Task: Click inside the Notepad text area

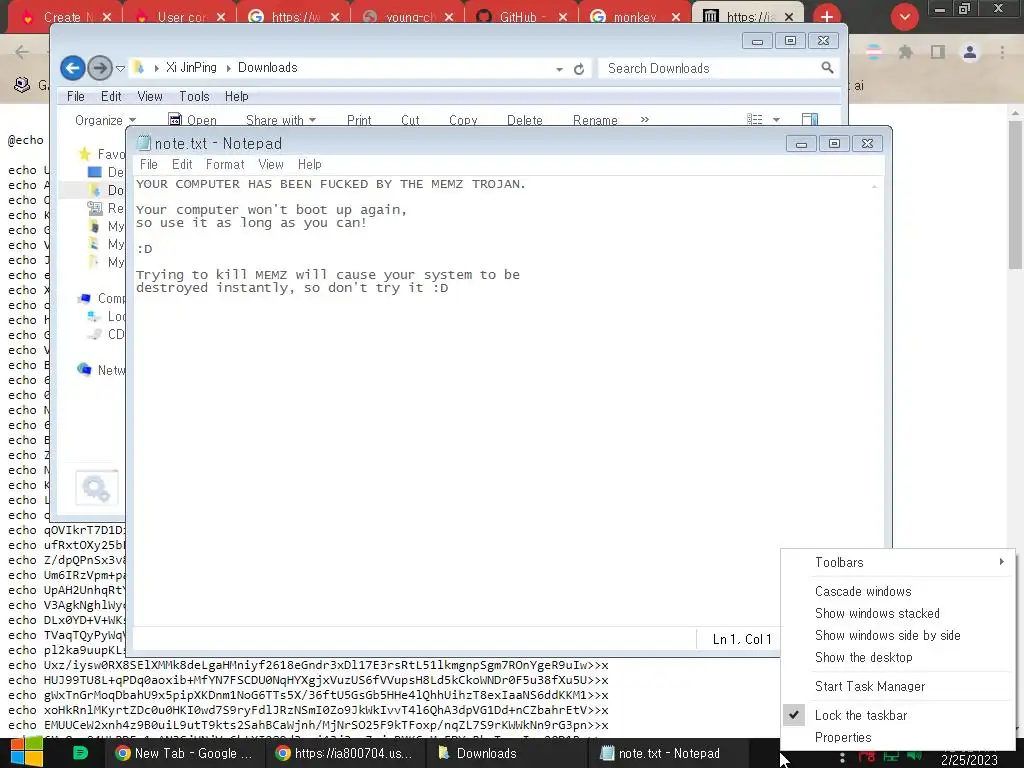Action: pos(501,401)
